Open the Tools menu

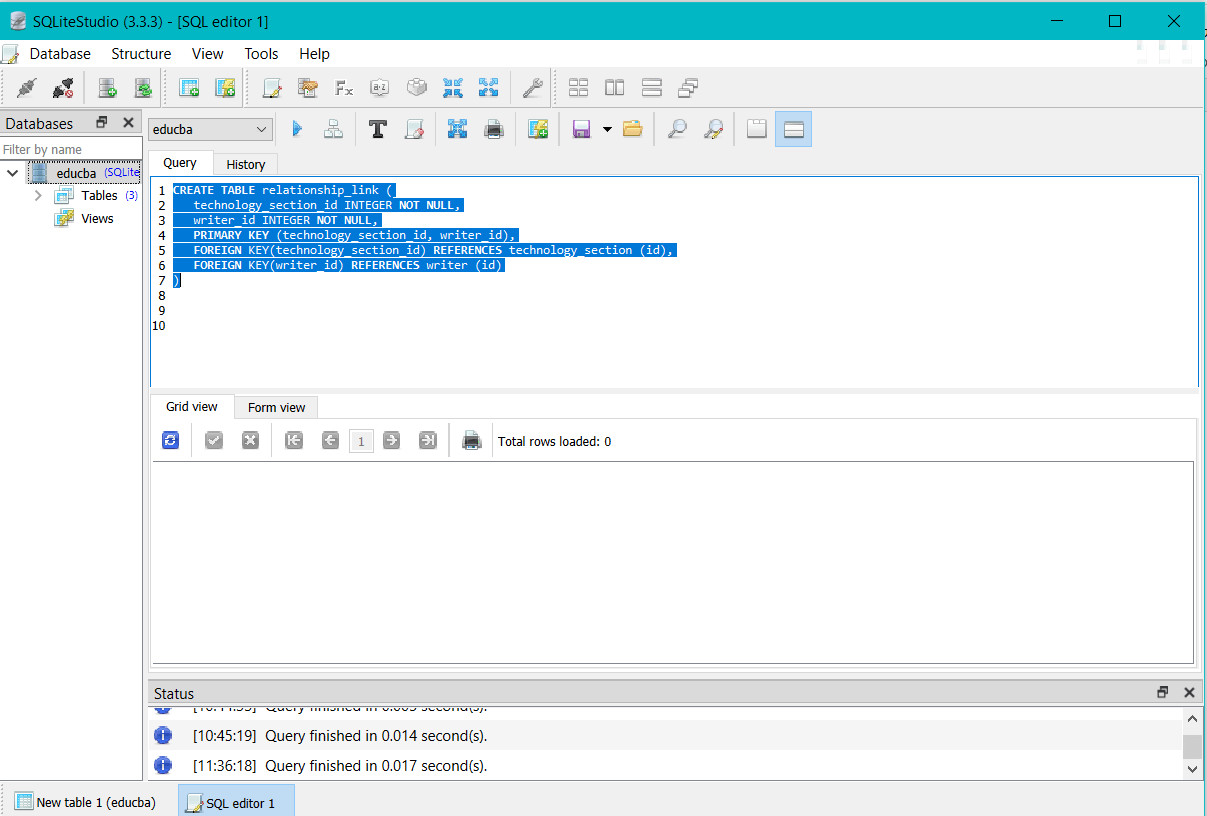point(261,53)
